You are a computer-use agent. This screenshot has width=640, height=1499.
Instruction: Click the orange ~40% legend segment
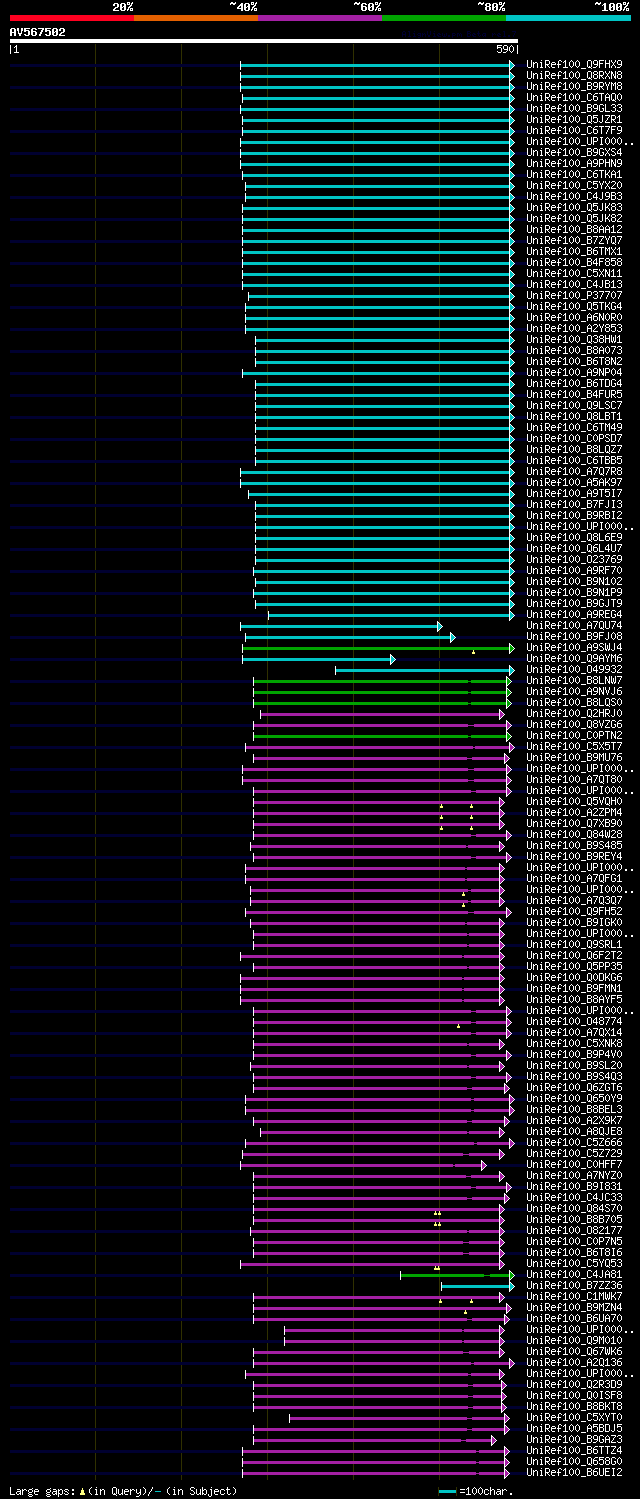click(195, 17)
